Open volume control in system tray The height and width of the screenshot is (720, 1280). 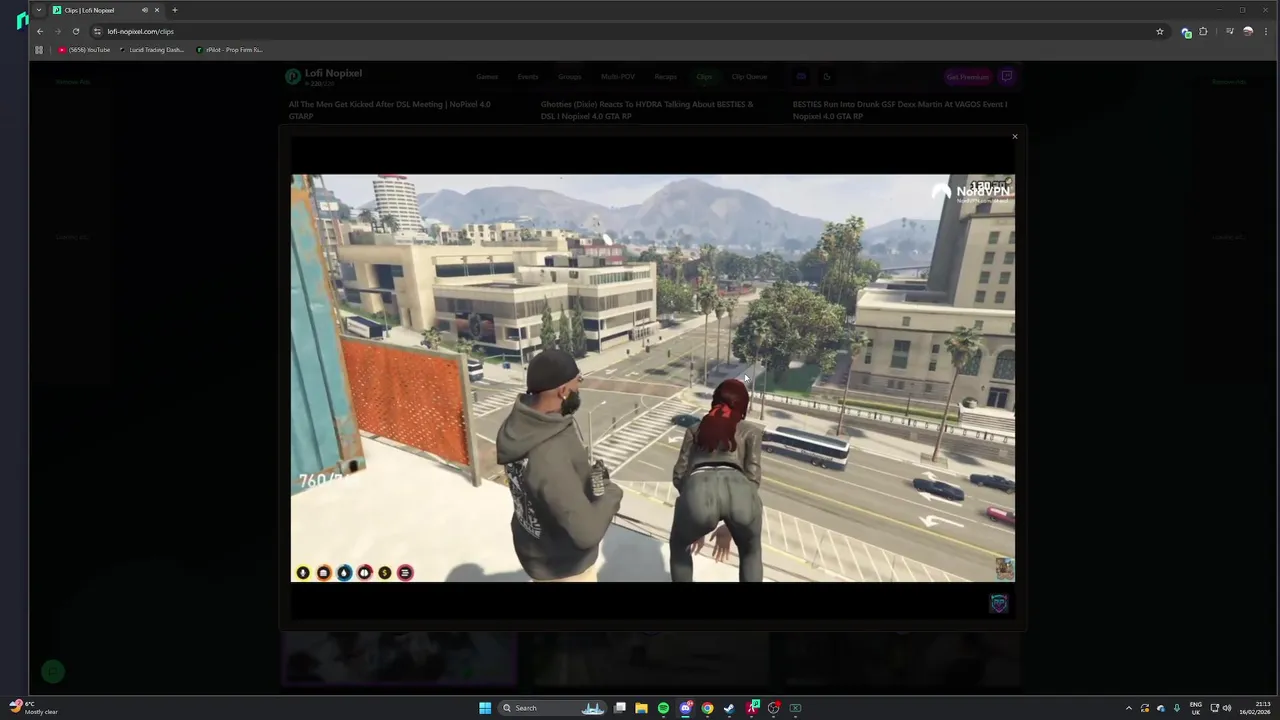1227,708
